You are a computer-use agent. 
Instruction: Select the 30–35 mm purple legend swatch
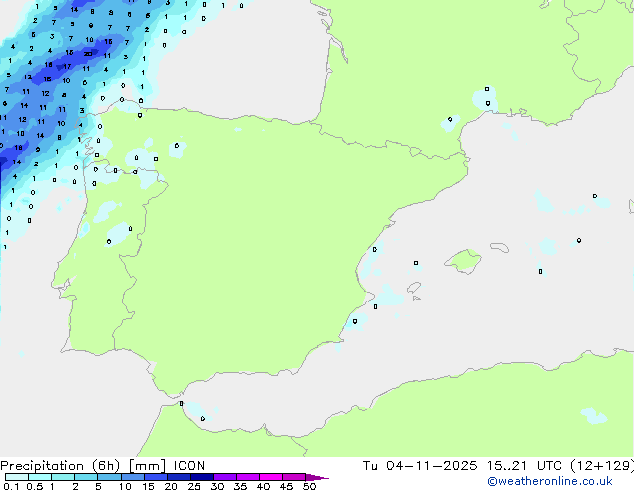click(x=225, y=477)
